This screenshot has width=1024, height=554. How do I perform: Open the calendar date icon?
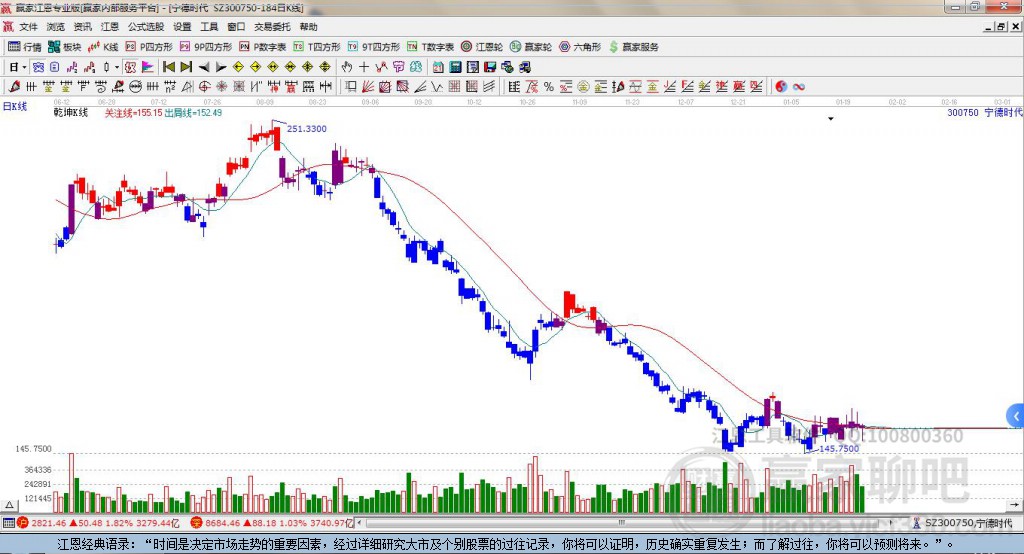click(x=438, y=67)
